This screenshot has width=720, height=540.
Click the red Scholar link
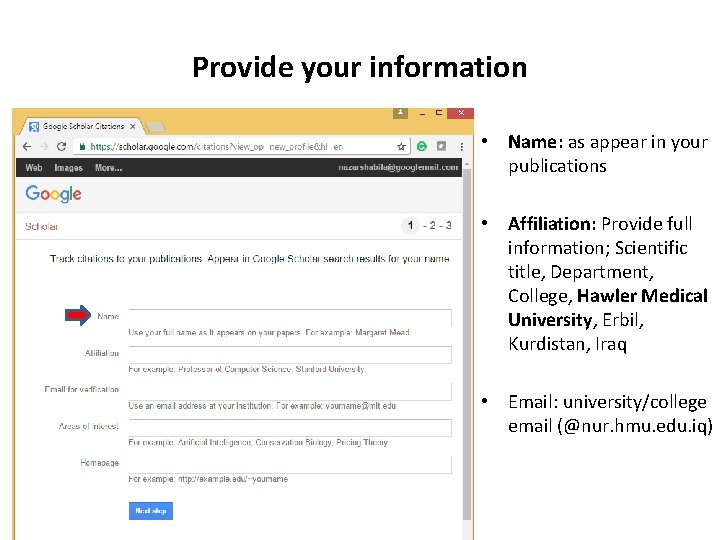tap(41, 226)
